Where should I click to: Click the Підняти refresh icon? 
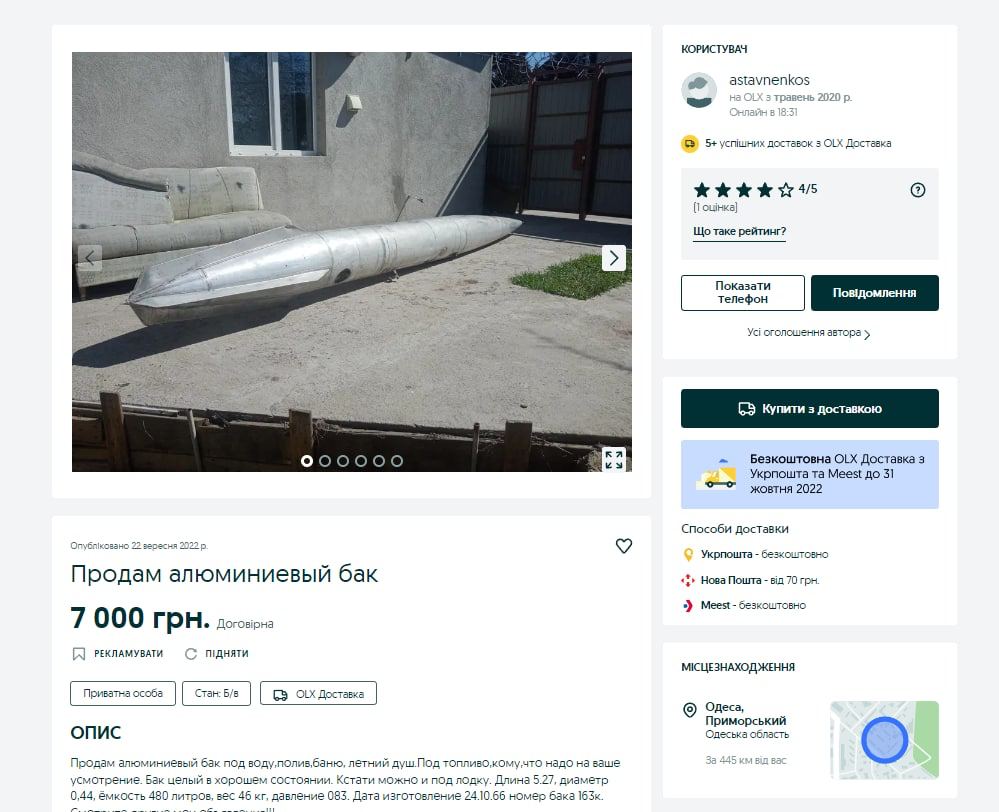click(x=191, y=654)
